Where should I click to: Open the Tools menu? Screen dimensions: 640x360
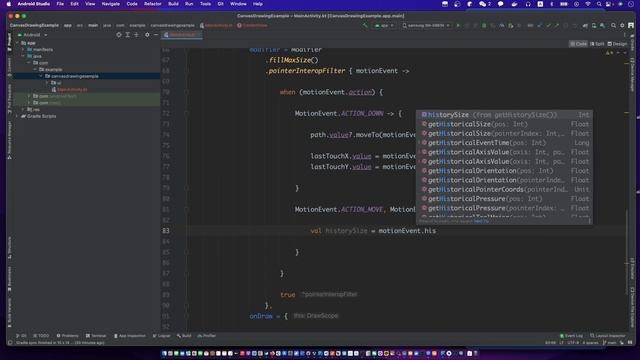point(205,4)
